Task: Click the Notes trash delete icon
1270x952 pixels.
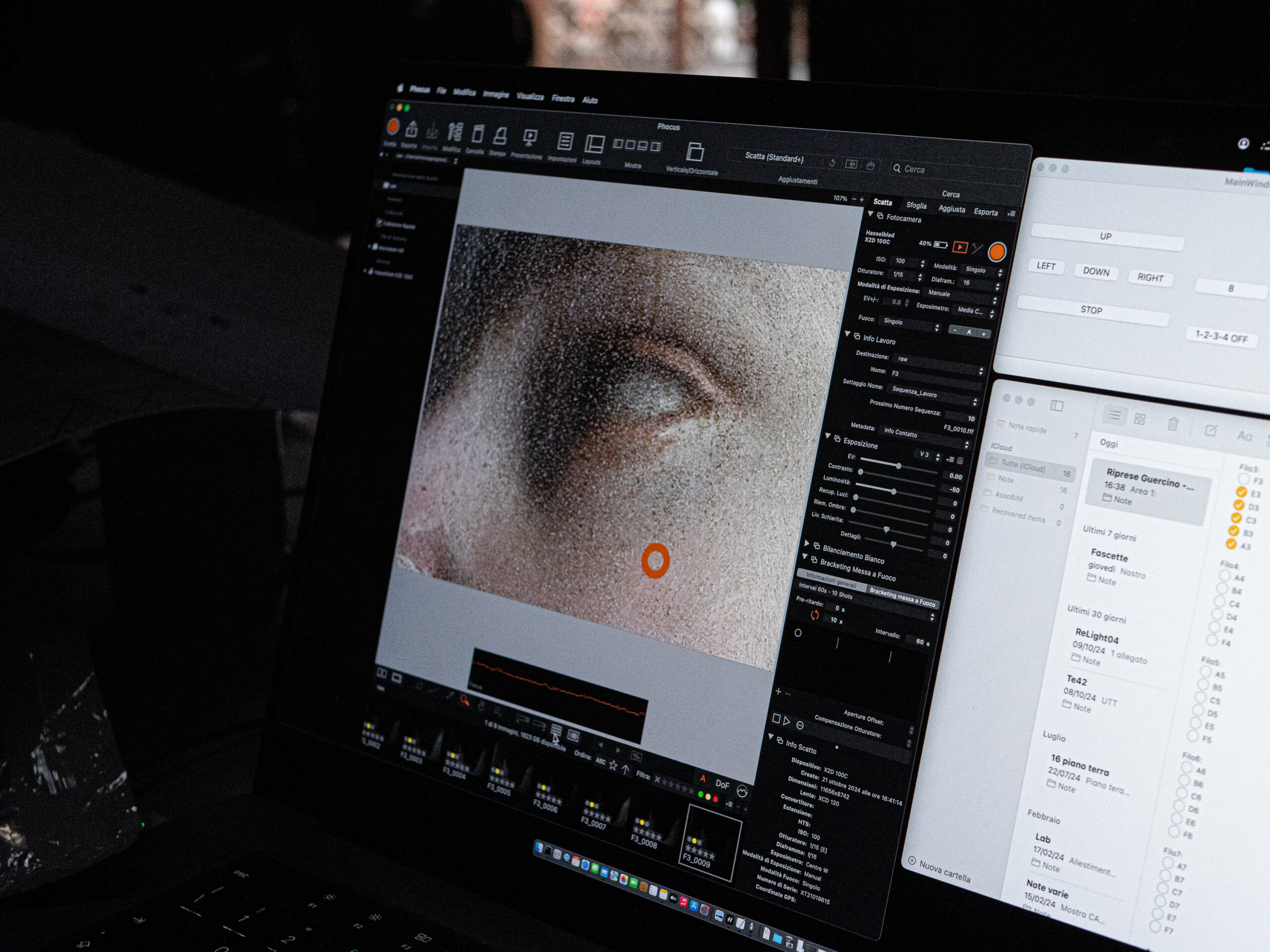Action: (x=1173, y=424)
